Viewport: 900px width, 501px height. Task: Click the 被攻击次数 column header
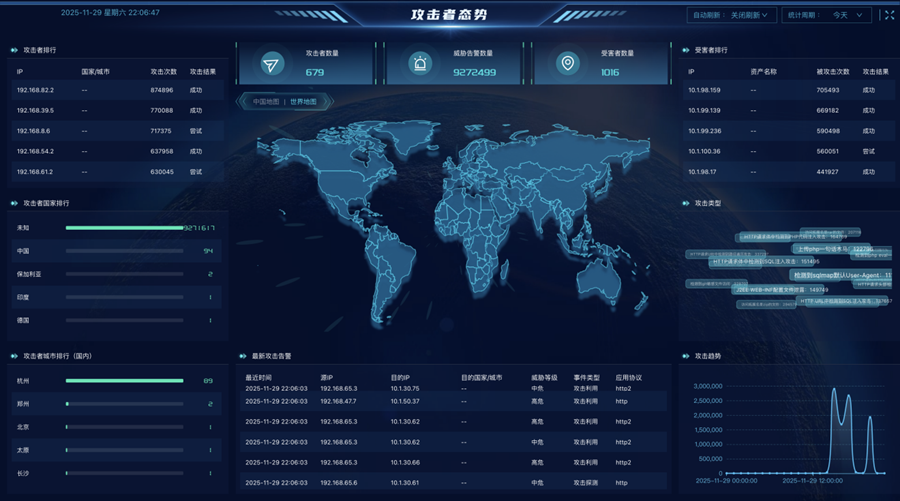833,72
